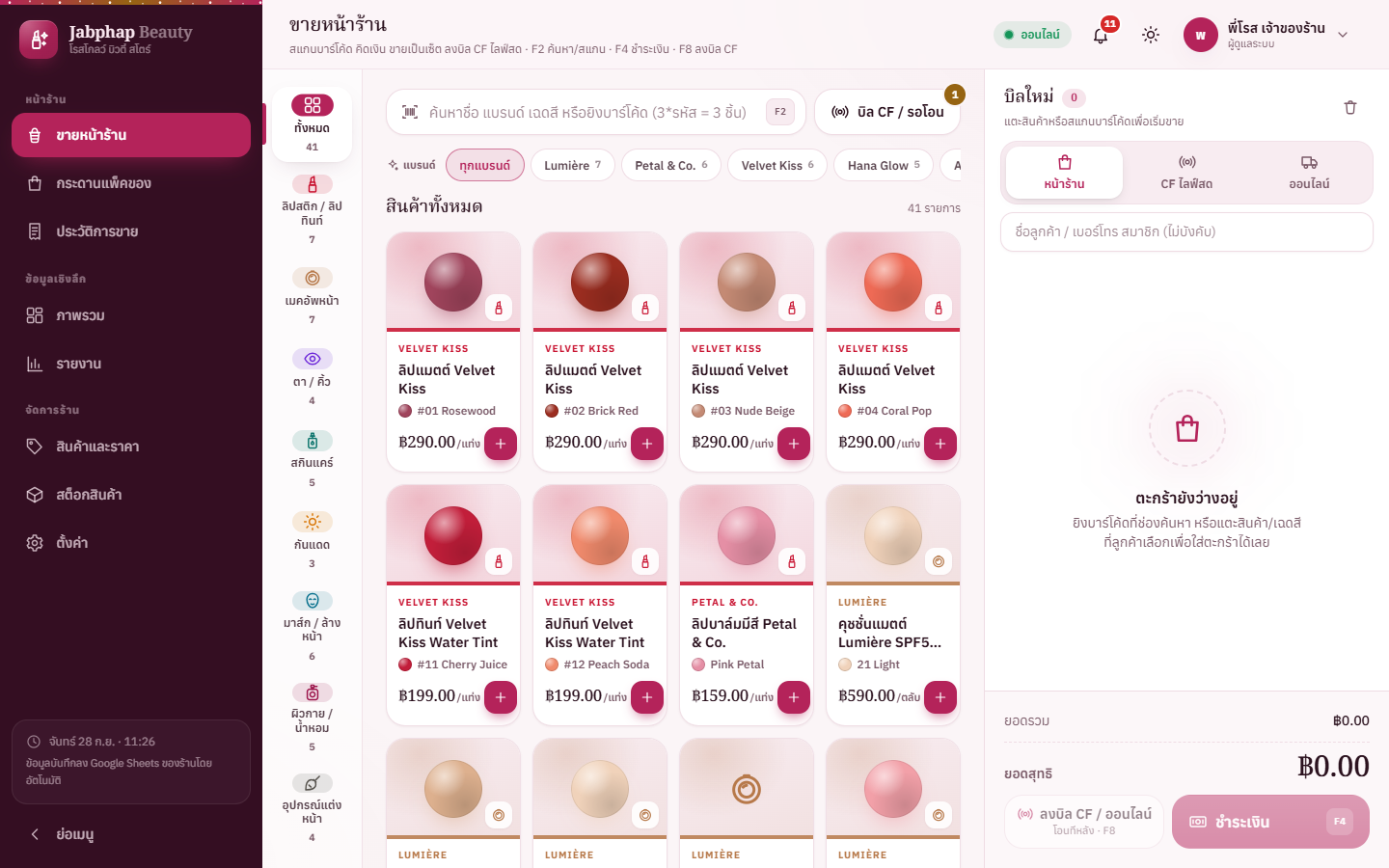Open the บิล CF / รอโอน button

click(887, 112)
